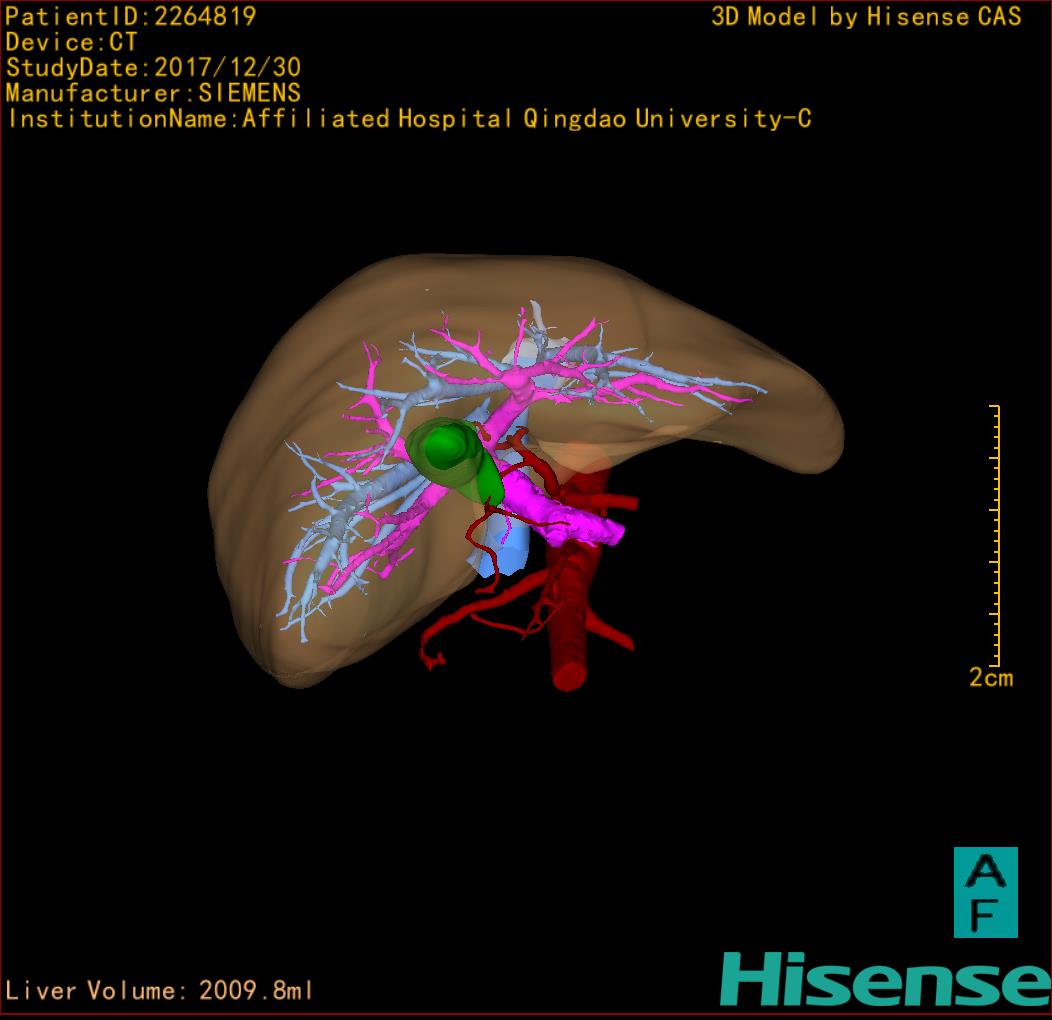The image size is (1052, 1020).
Task: Click the PatientID:2264819 text
Action: click(131, 16)
